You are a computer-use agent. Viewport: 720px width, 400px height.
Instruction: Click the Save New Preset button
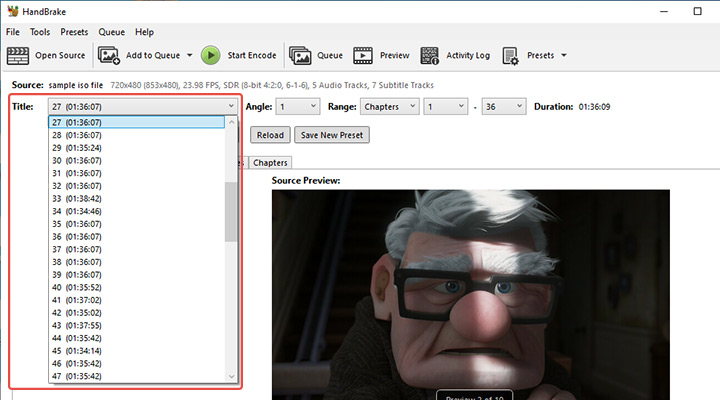pos(332,135)
